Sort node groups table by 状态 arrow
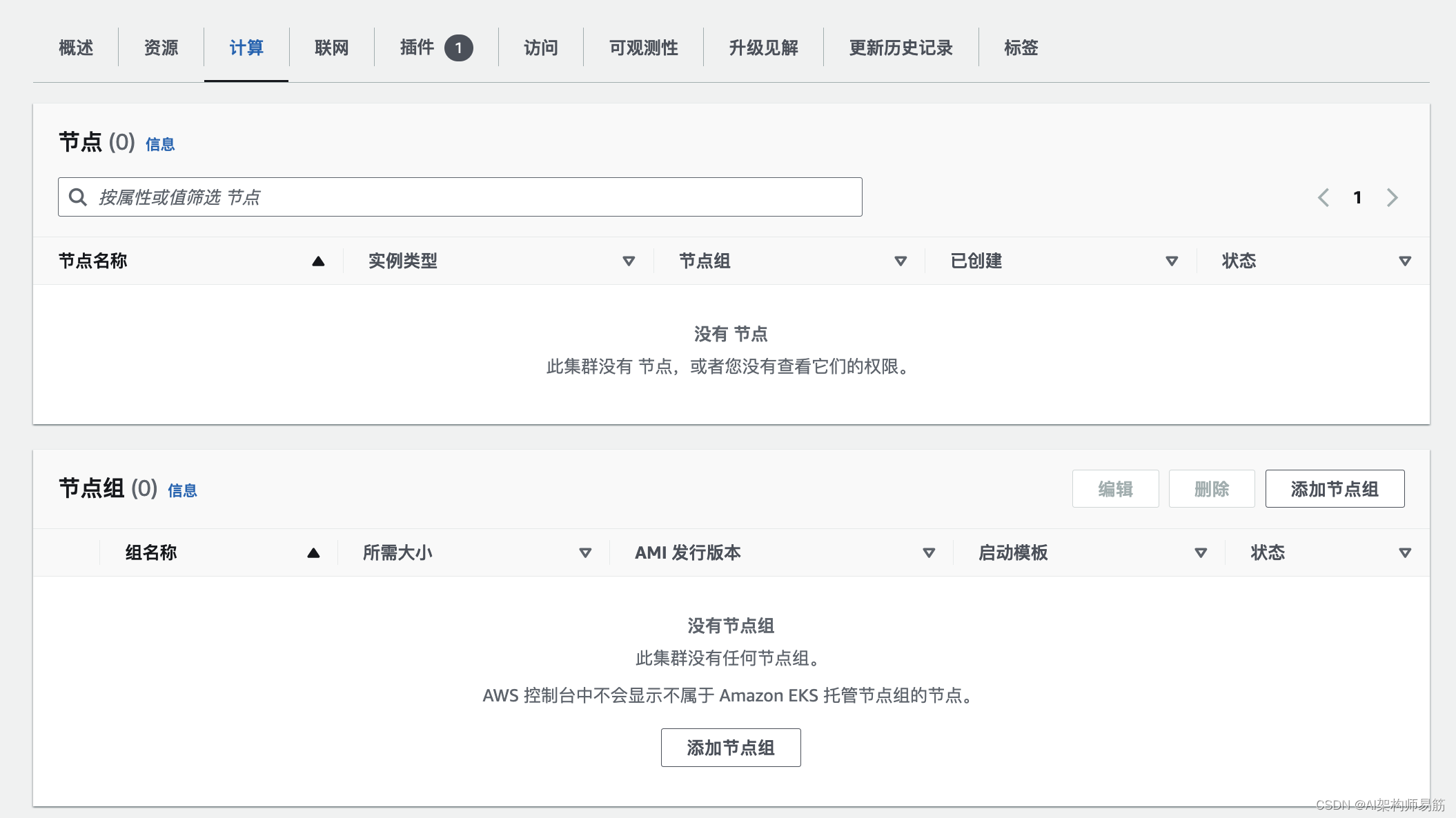The height and width of the screenshot is (818, 1456). point(1405,552)
